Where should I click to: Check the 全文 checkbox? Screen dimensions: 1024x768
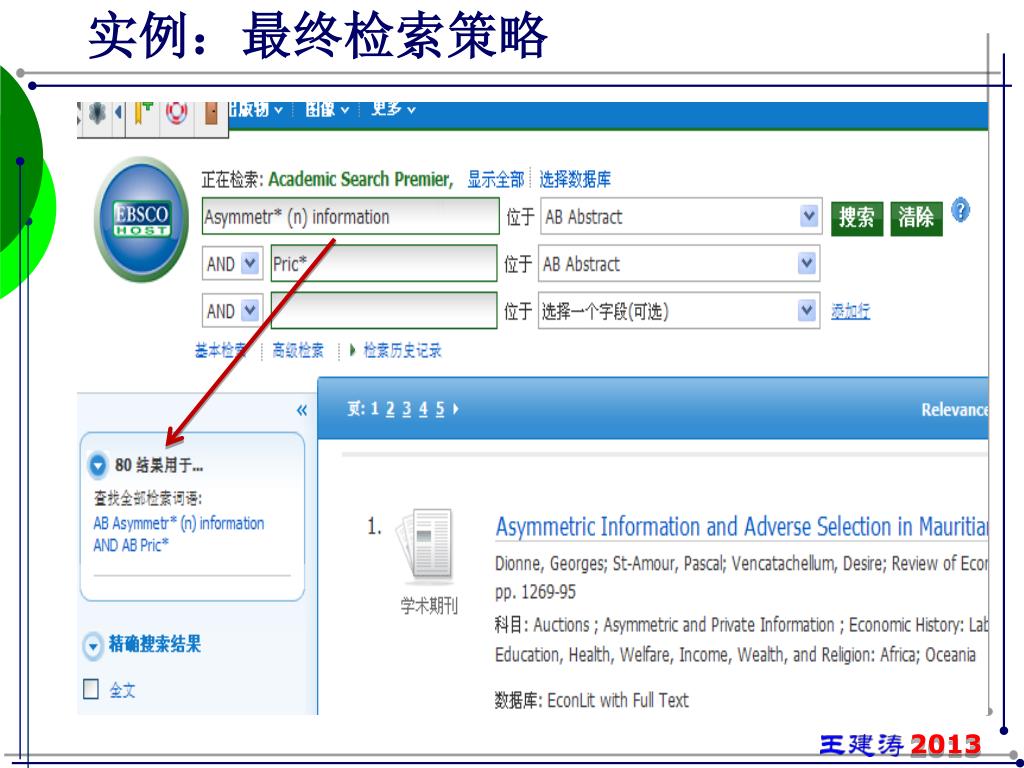[91, 689]
